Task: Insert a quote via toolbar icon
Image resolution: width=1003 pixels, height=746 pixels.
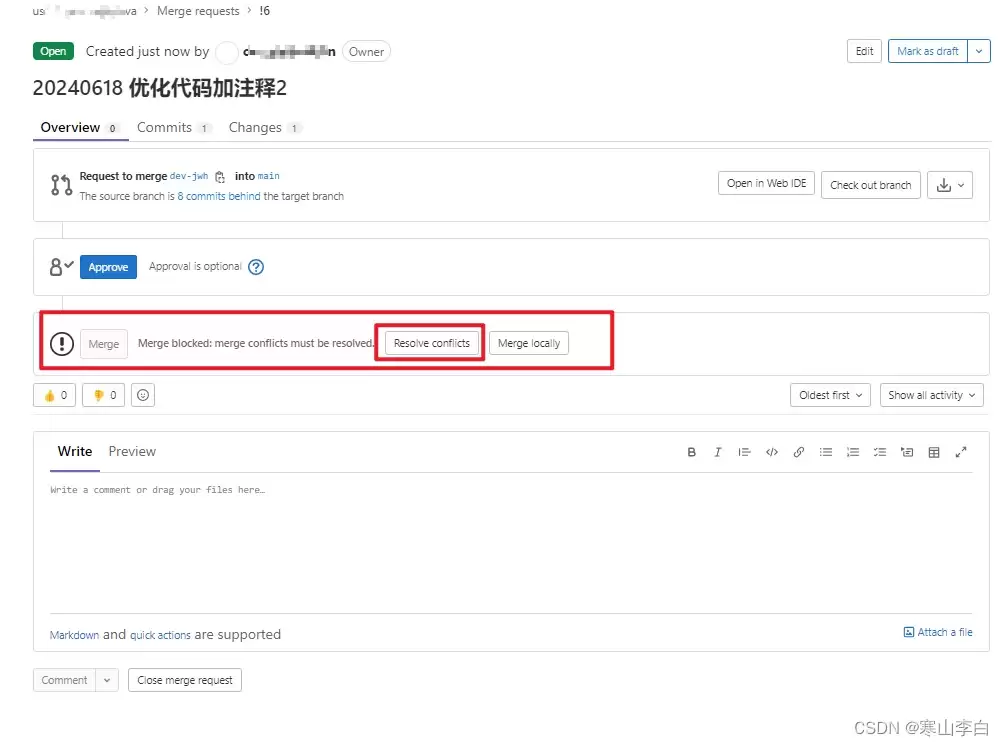Action: coord(744,452)
